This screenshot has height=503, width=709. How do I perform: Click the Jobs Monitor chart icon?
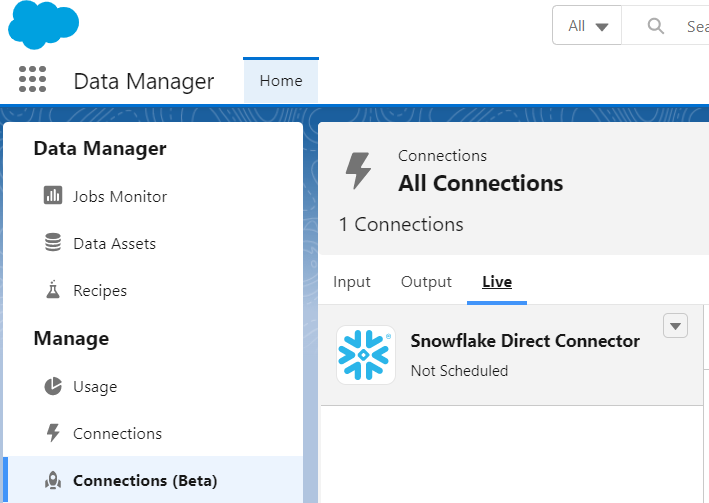click(x=53, y=196)
